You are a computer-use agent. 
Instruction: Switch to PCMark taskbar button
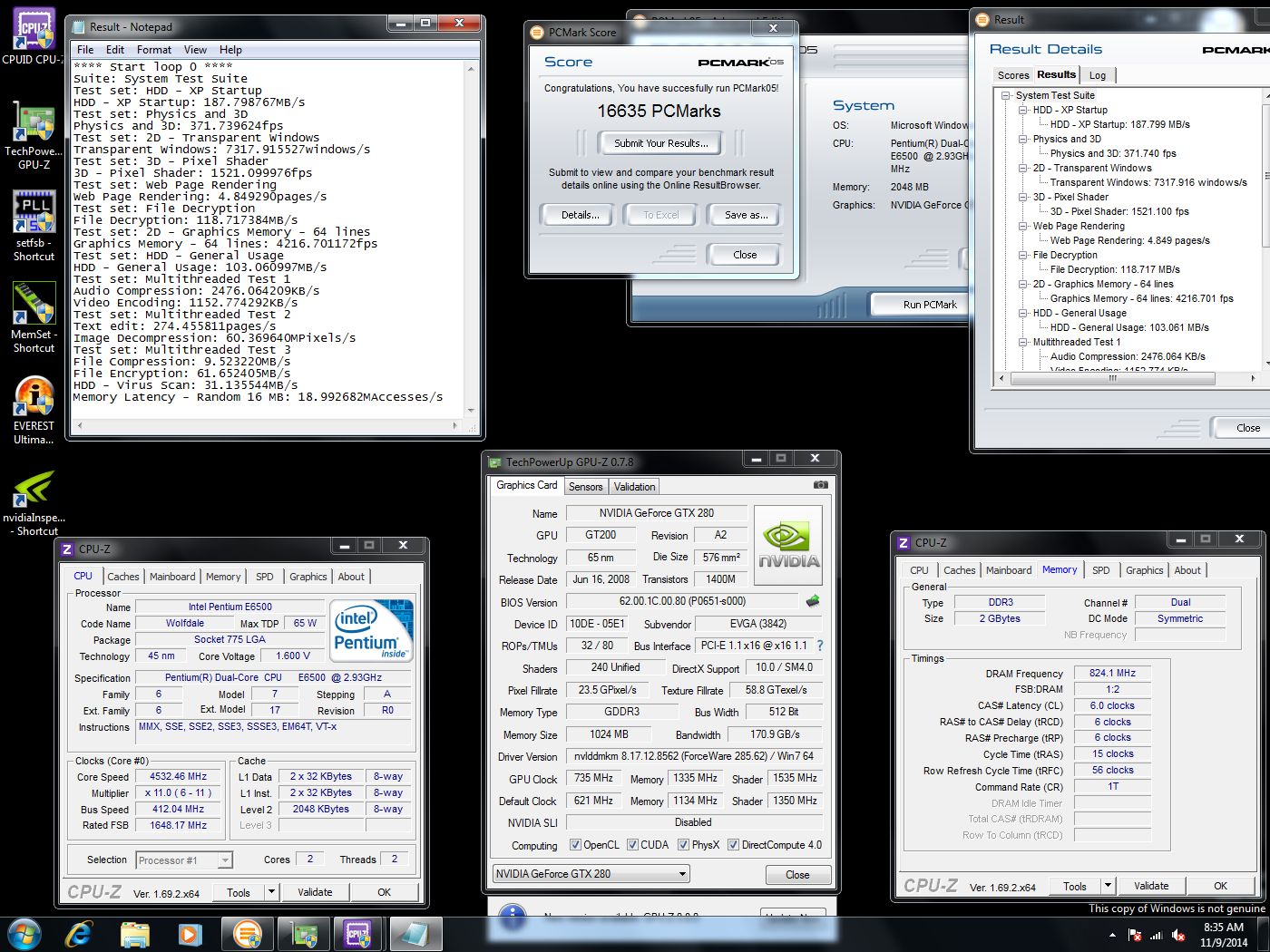pos(248,934)
